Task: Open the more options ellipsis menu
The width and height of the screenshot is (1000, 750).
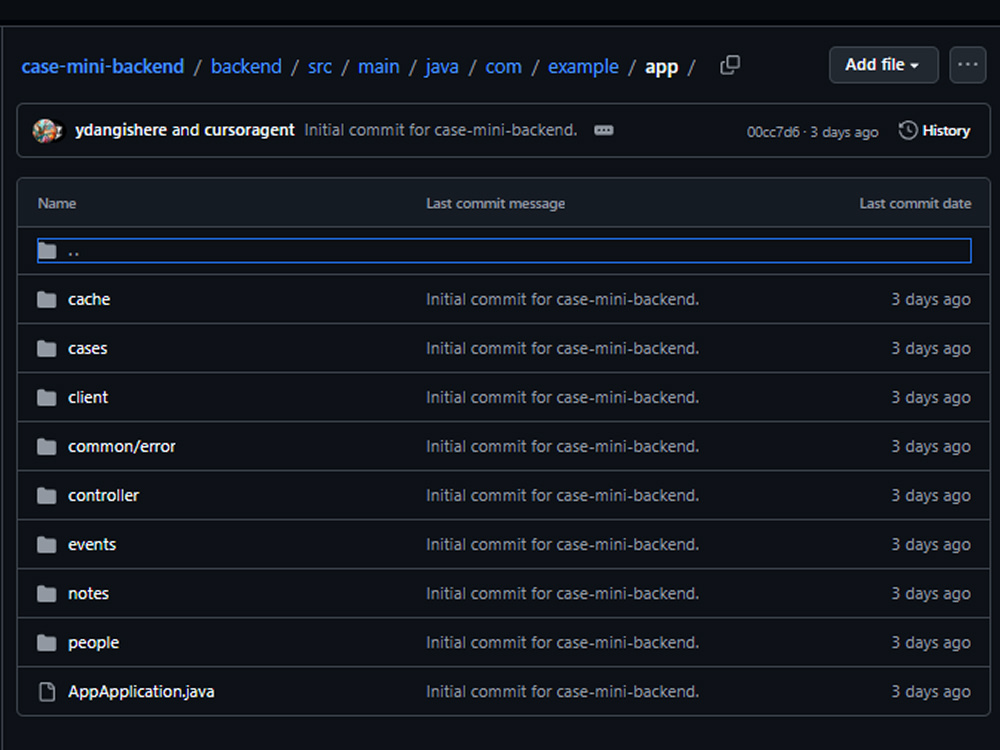Action: click(x=967, y=65)
